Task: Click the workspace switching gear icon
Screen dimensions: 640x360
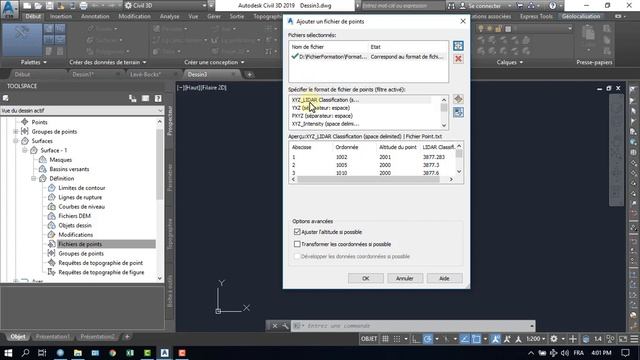Action: click(554, 339)
